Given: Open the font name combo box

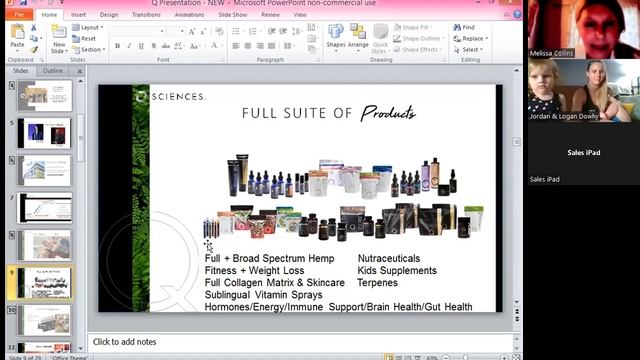Looking at the screenshot, I should click(138, 31).
